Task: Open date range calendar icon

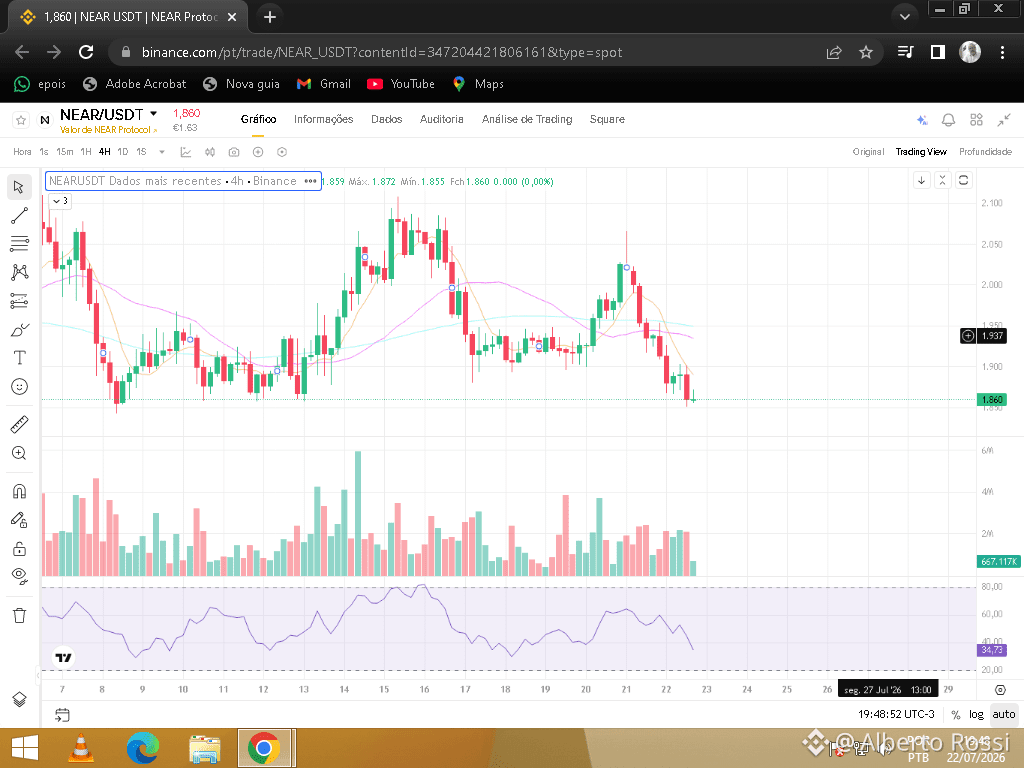Action: [x=62, y=715]
